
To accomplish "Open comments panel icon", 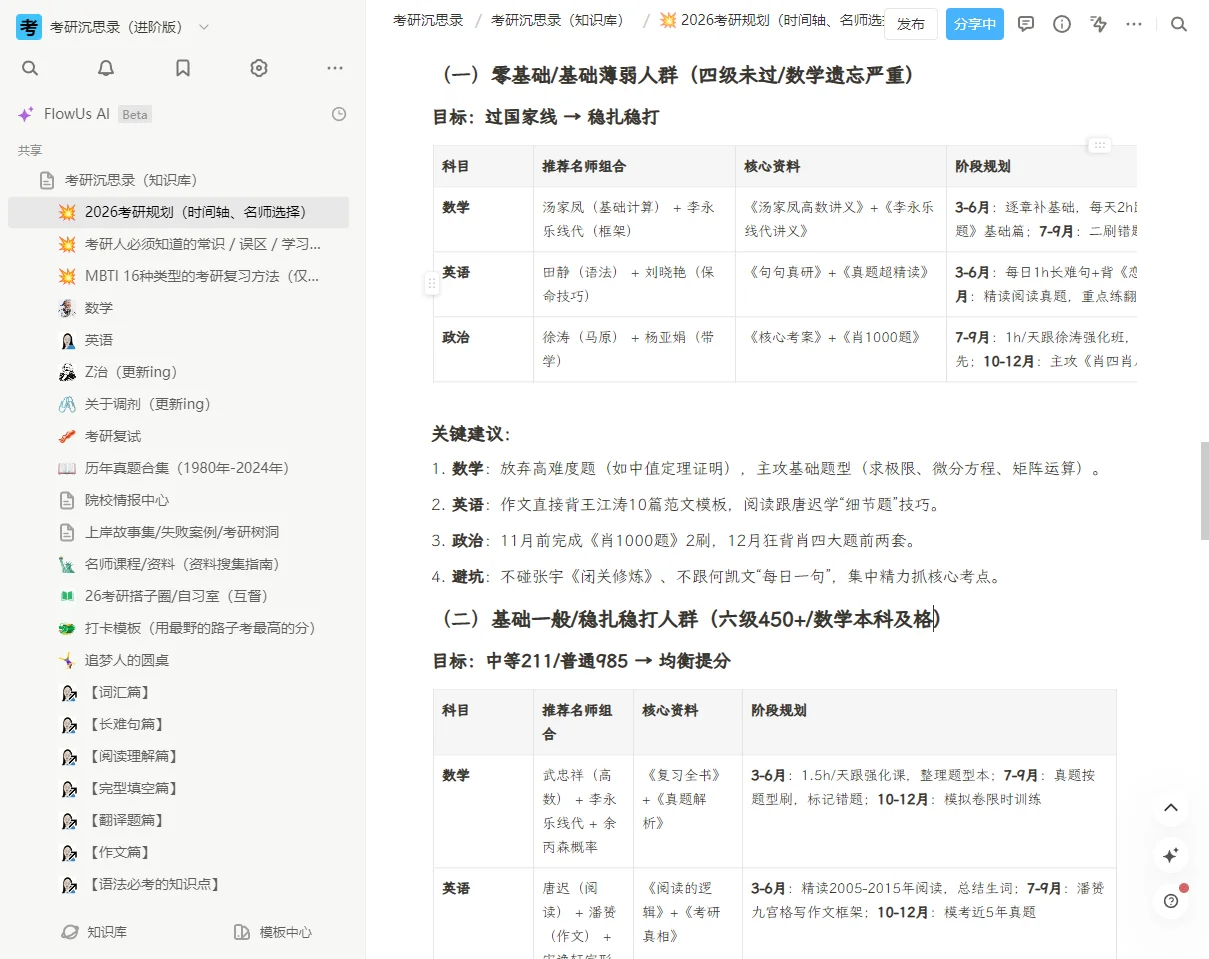I will 1026,24.
